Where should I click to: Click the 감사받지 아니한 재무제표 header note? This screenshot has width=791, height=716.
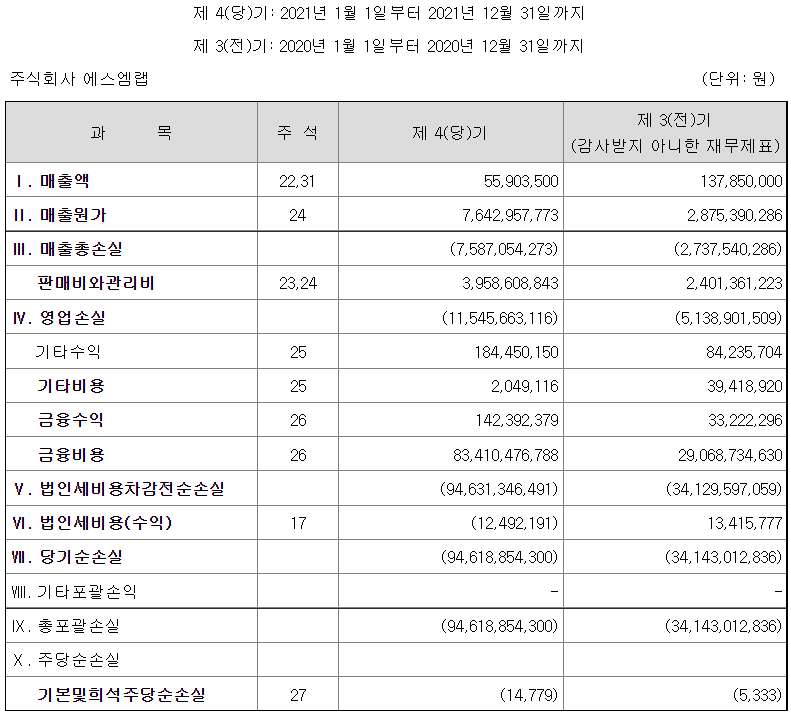click(x=675, y=146)
